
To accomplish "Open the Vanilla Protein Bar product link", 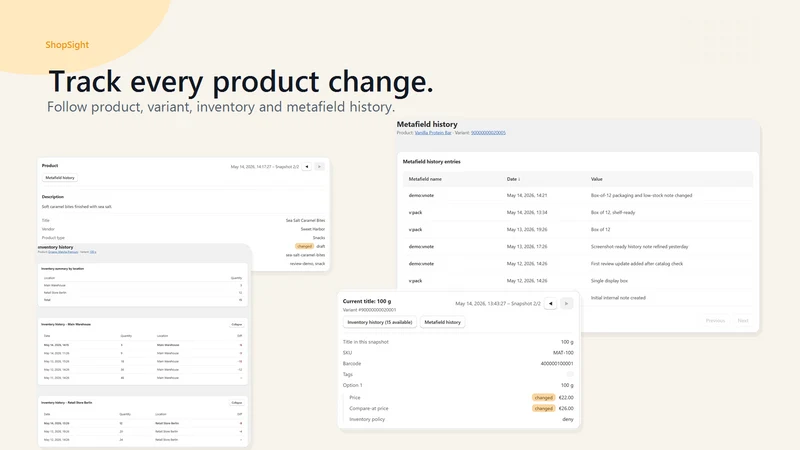I will [x=433, y=133].
